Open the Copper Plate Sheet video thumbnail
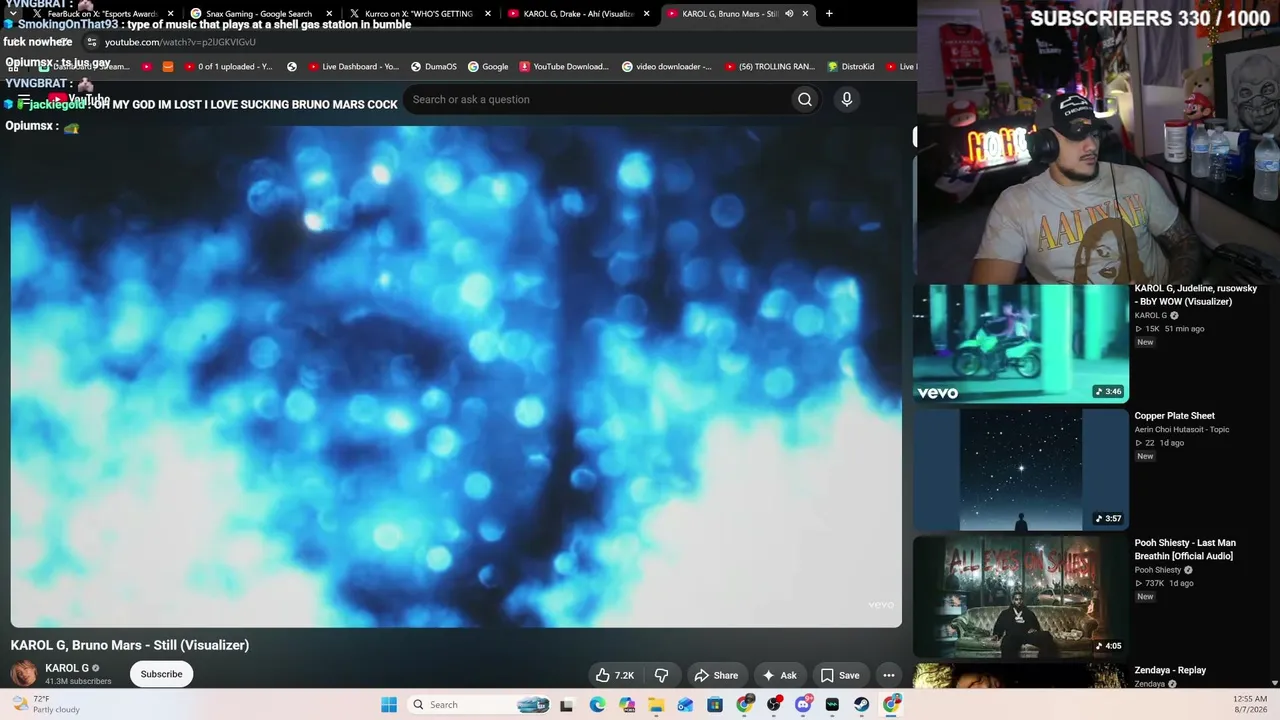 coord(1021,470)
